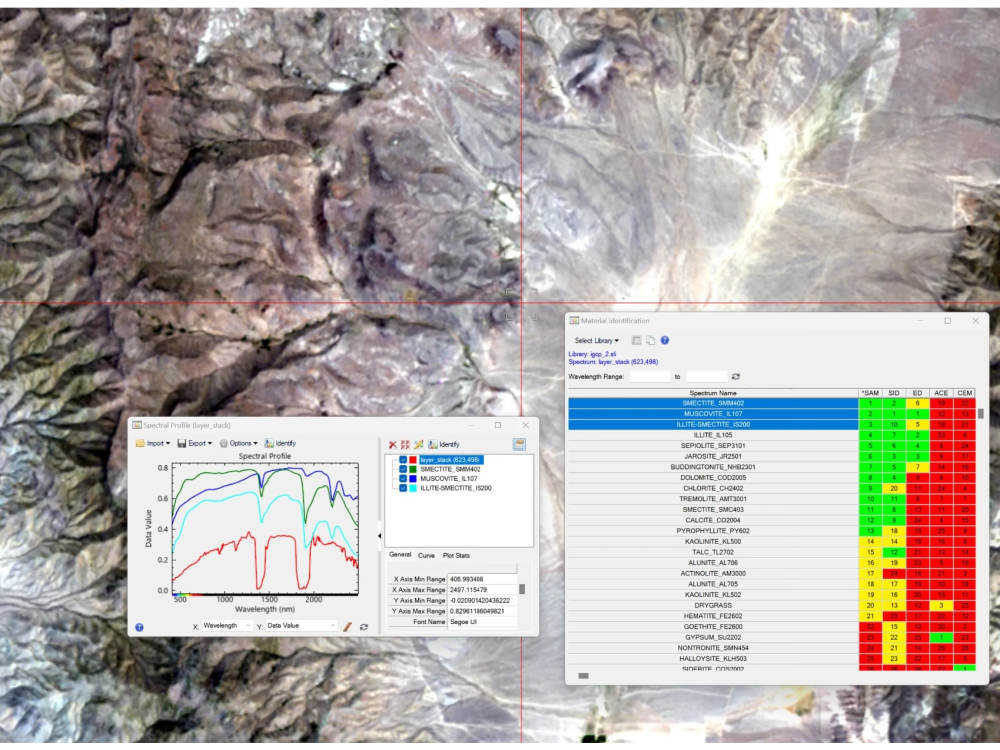Click the Spectral Profile window title icon
Viewport: 1000px width, 750px height.
click(137, 425)
